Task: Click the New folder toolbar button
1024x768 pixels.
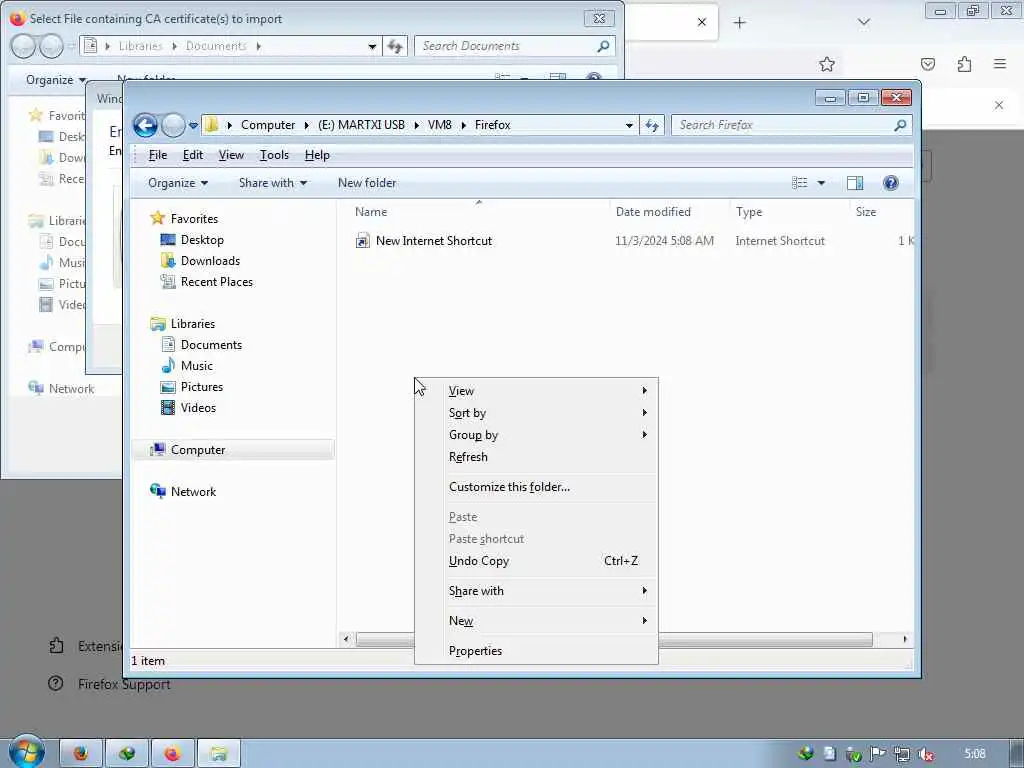Action: coord(366,183)
